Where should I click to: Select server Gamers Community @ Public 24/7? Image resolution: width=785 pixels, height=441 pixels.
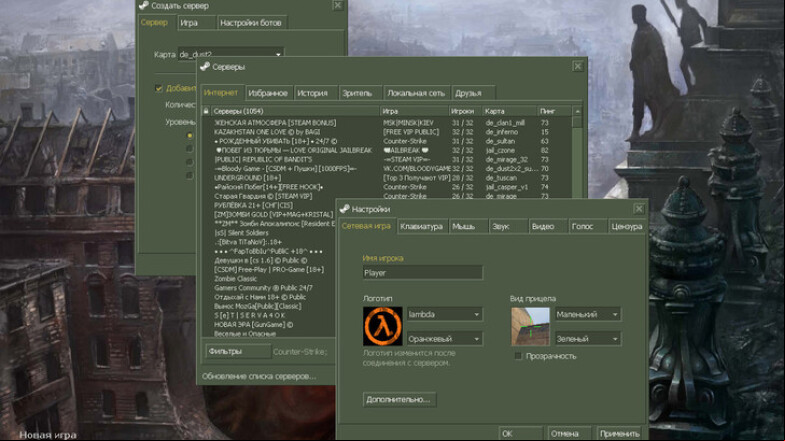263,288
